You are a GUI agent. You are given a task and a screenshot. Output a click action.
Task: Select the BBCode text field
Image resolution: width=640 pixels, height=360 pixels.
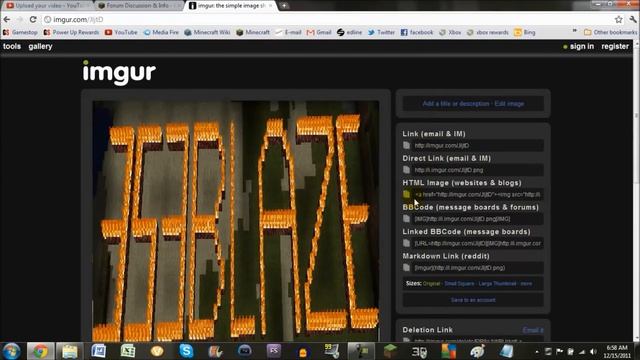coord(478,219)
